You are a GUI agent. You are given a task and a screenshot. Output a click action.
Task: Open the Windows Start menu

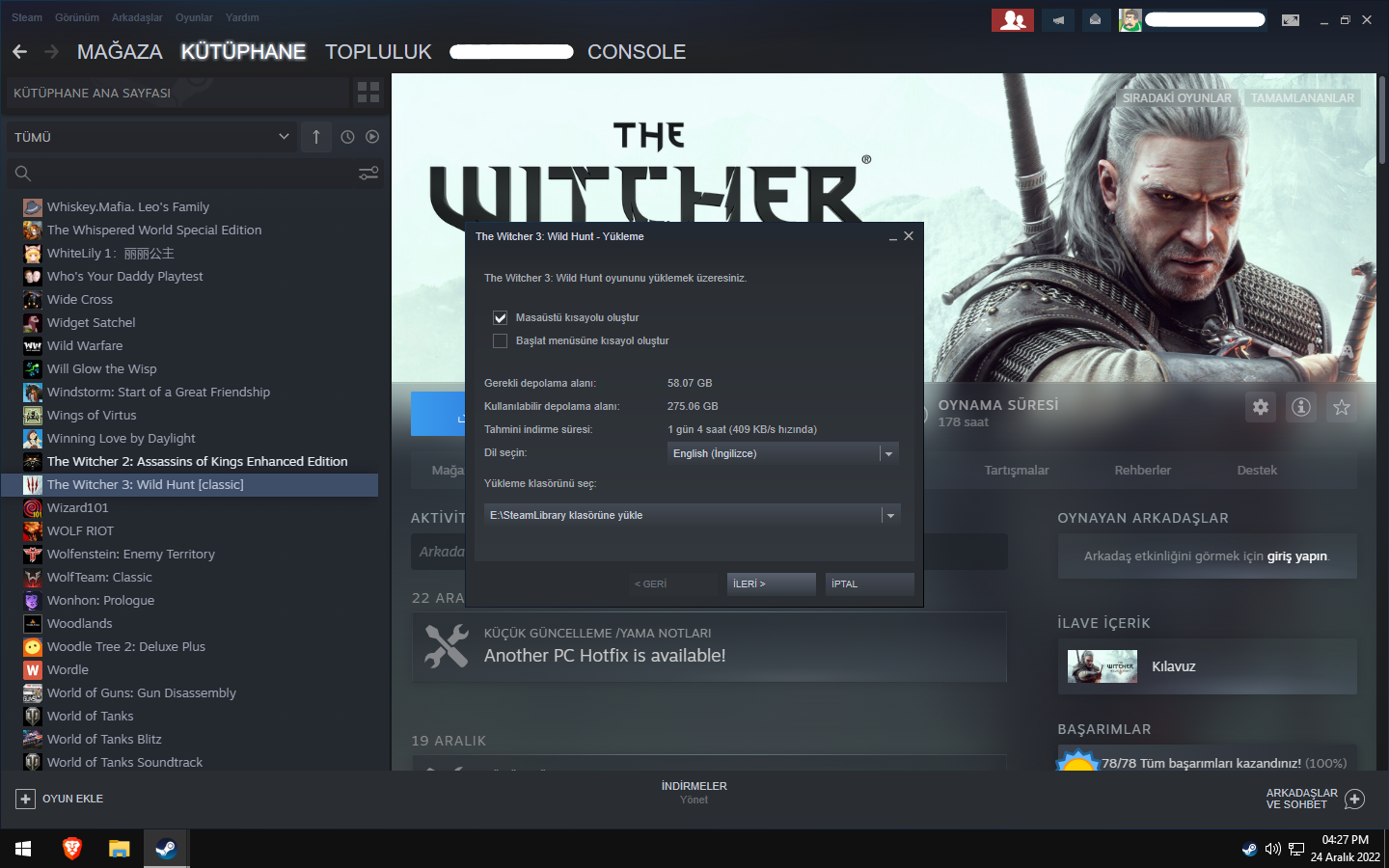tap(23, 849)
